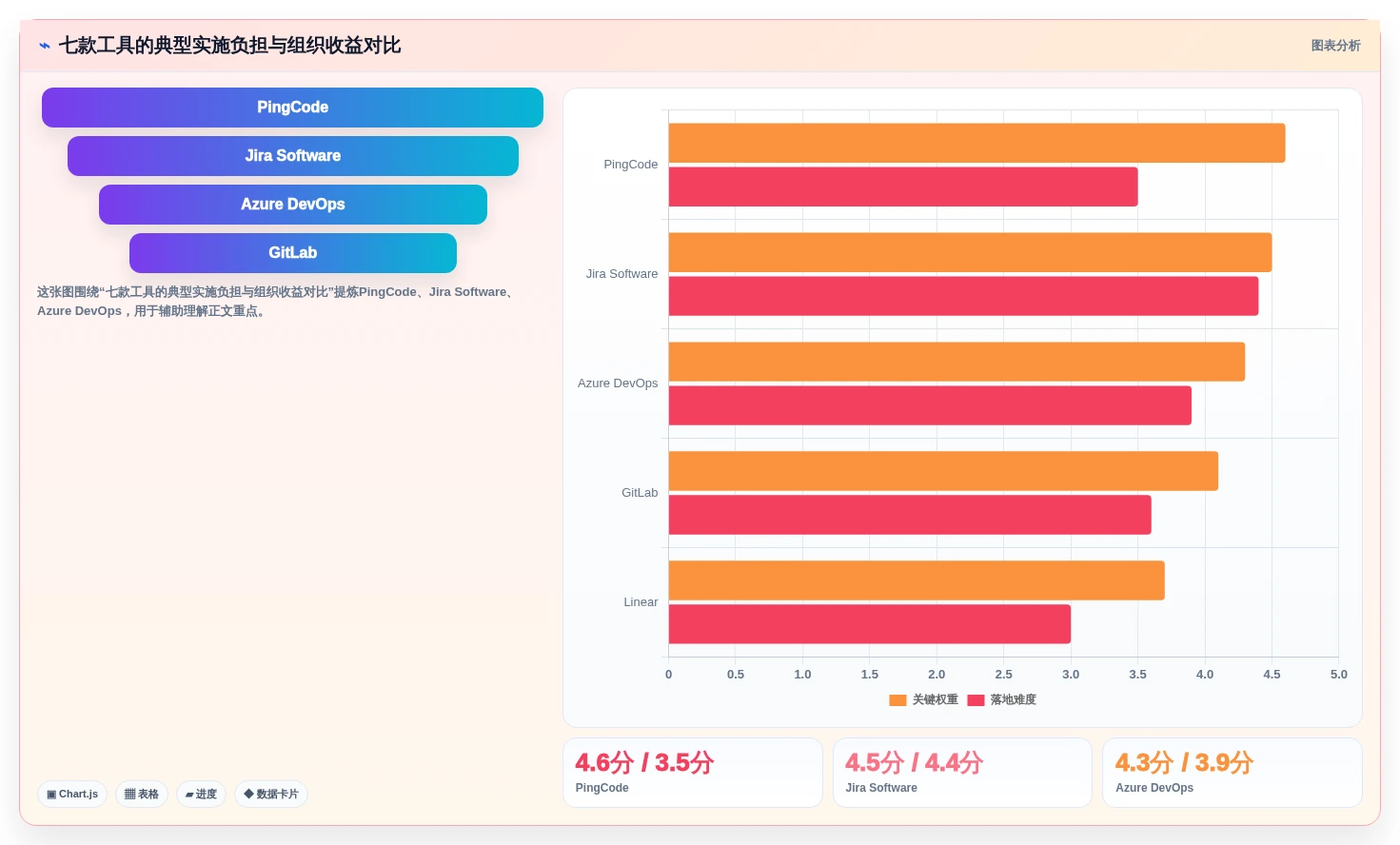Click the 表格 tag chip
The width and height of the screenshot is (1400, 845).
(142, 794)
